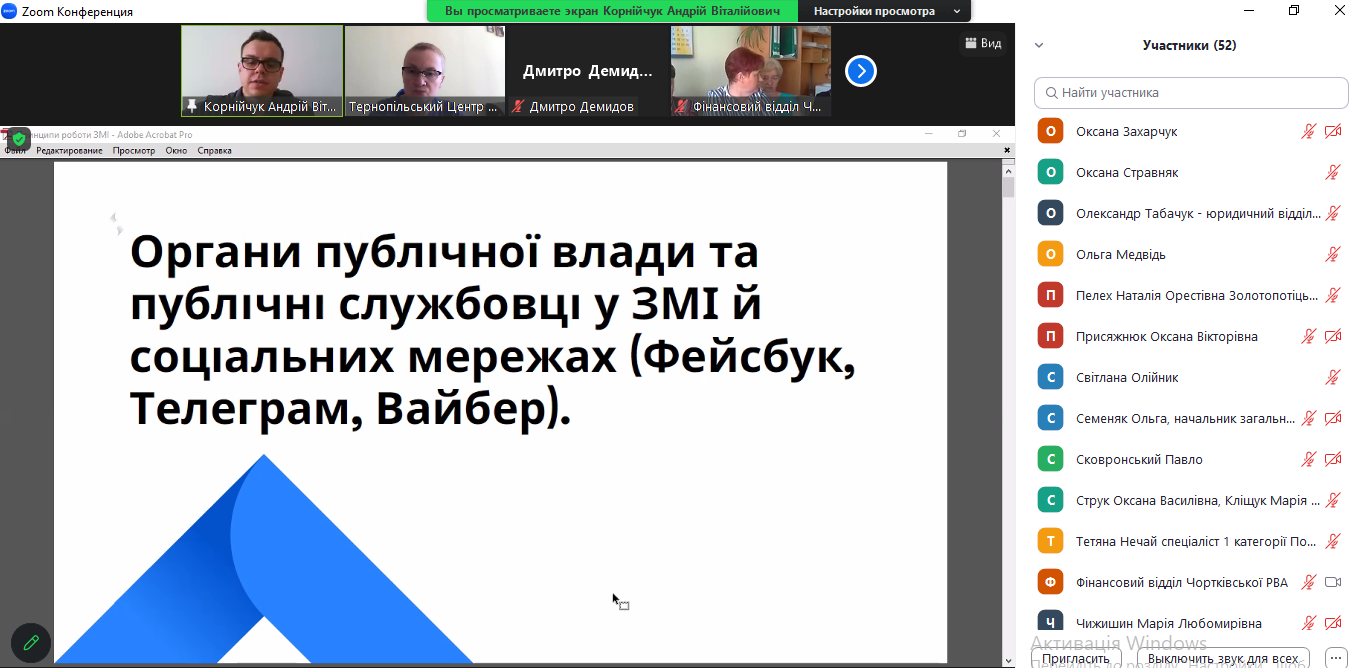Open the Редактирование menu in Acrobat
This screenshot has width=1355, height=668.
(x=69, y=151)
